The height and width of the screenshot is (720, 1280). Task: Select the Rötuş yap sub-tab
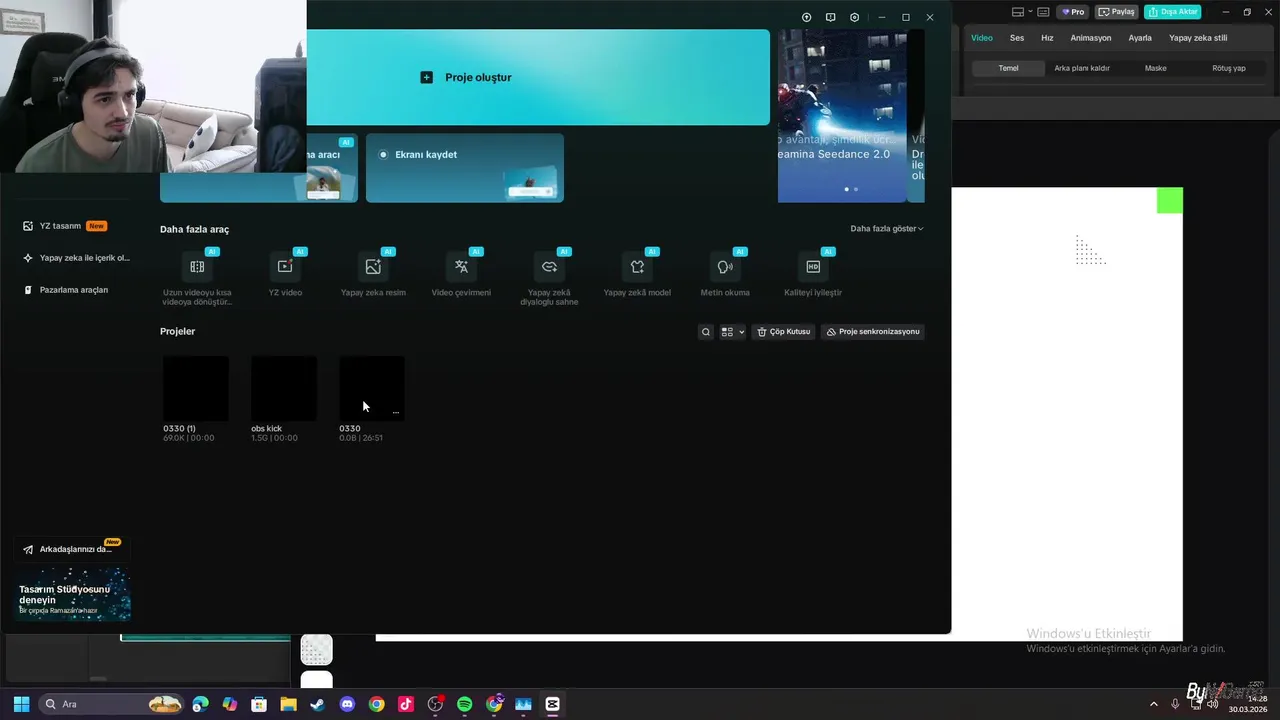click(x=1229, y=68)
